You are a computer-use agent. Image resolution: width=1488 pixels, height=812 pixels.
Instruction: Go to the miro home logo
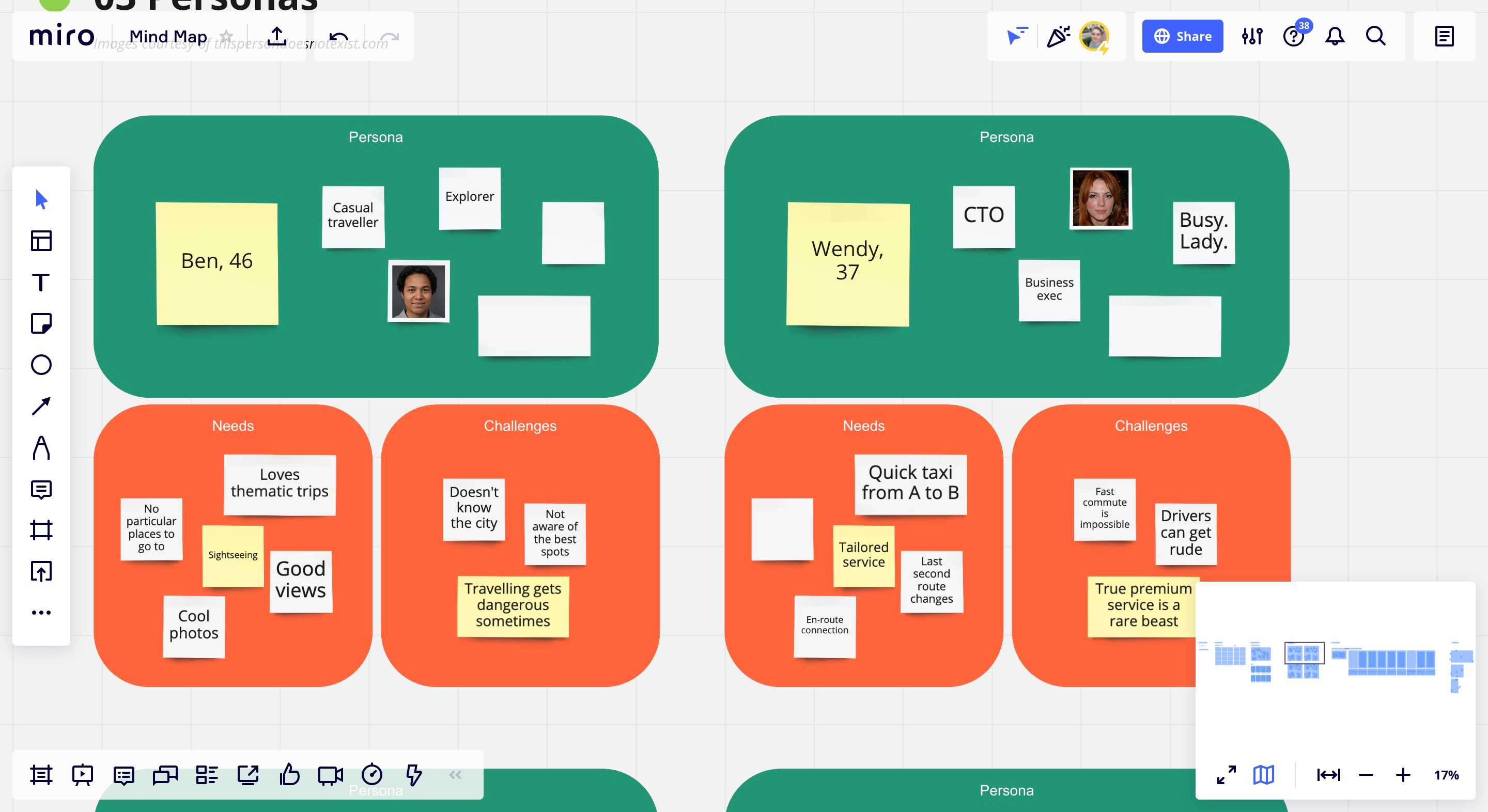click(x=62, y=36)
